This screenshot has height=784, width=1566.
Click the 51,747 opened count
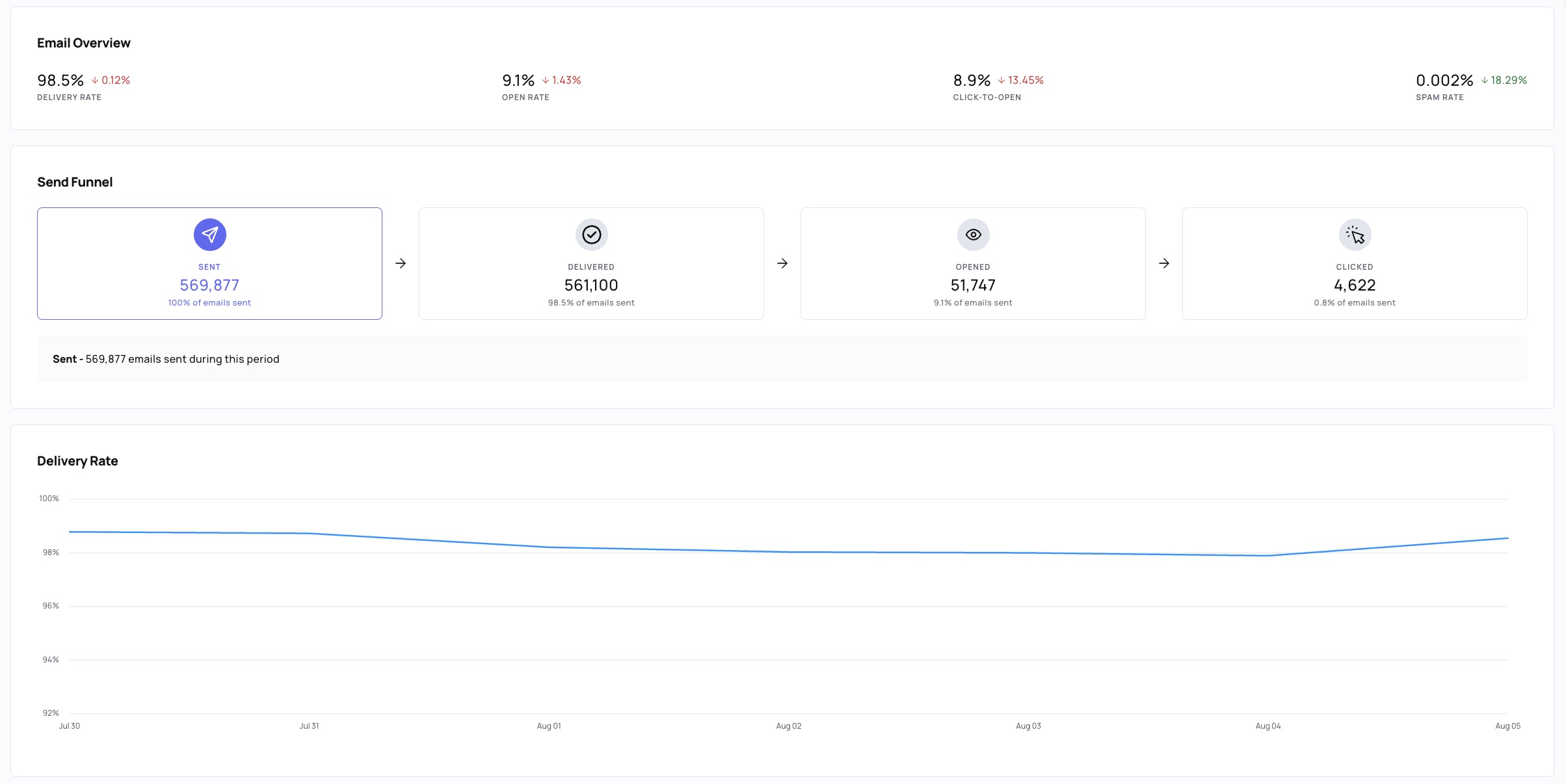[x=973, y=285]
